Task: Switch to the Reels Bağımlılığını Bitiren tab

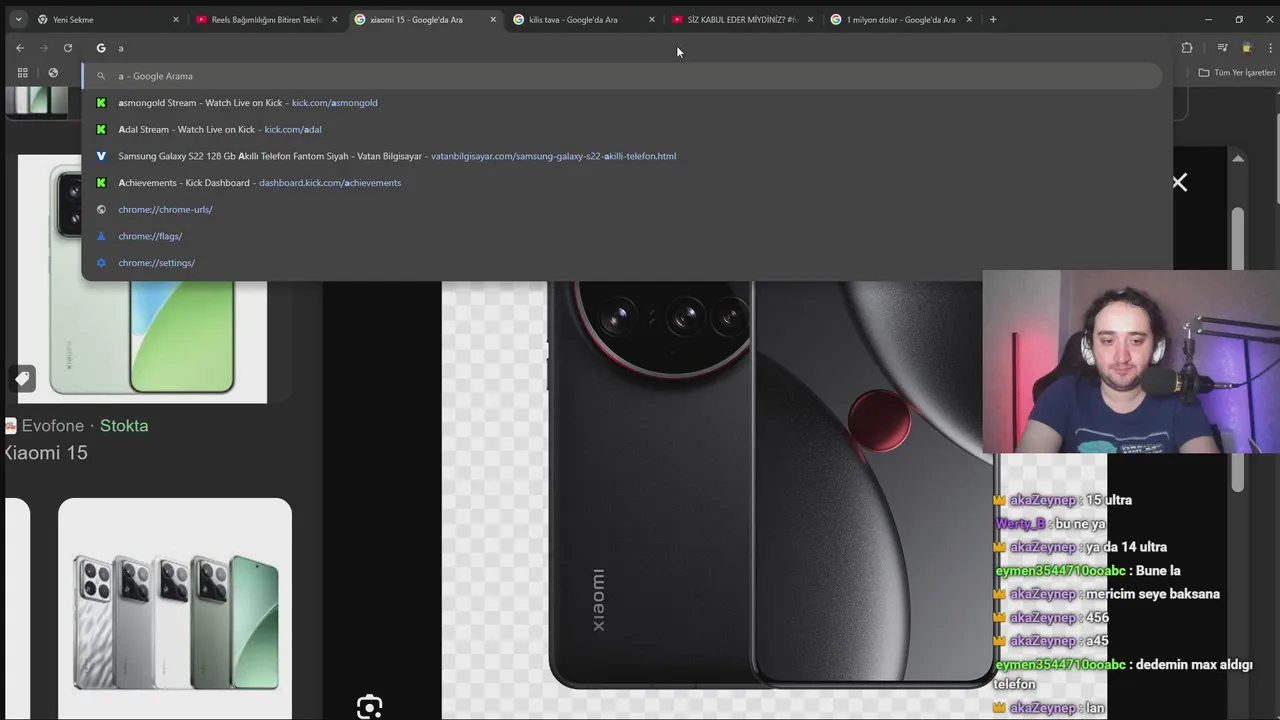Action: coord(266,19)
